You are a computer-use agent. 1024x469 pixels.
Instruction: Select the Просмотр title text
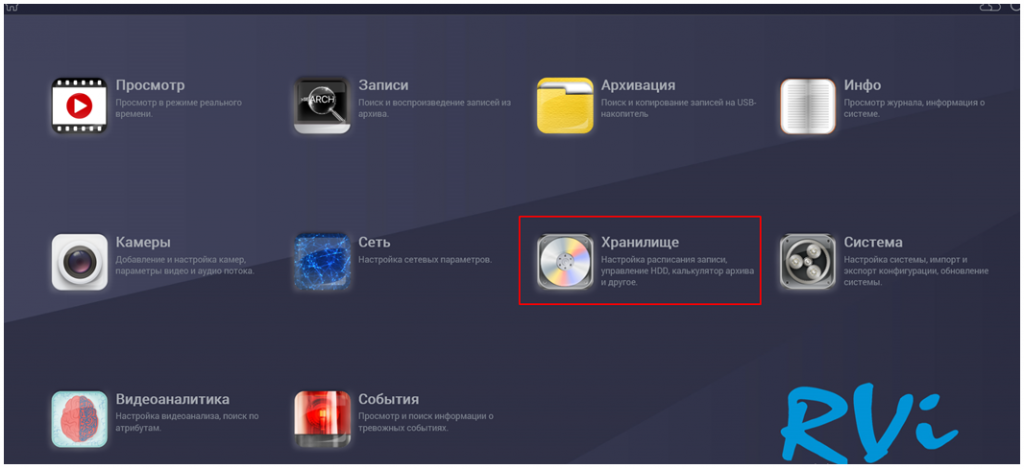coord(150,86)
